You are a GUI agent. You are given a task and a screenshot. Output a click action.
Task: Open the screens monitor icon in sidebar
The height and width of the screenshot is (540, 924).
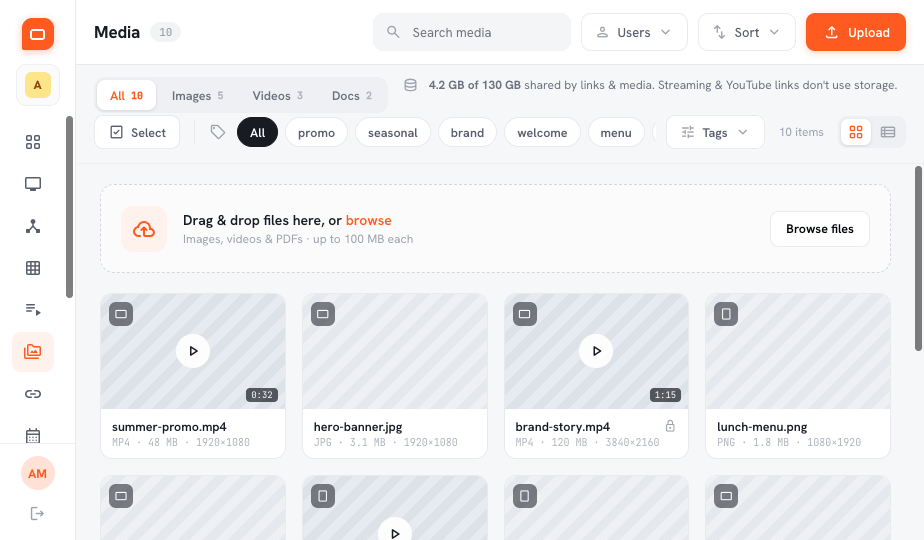click(33, 184)
